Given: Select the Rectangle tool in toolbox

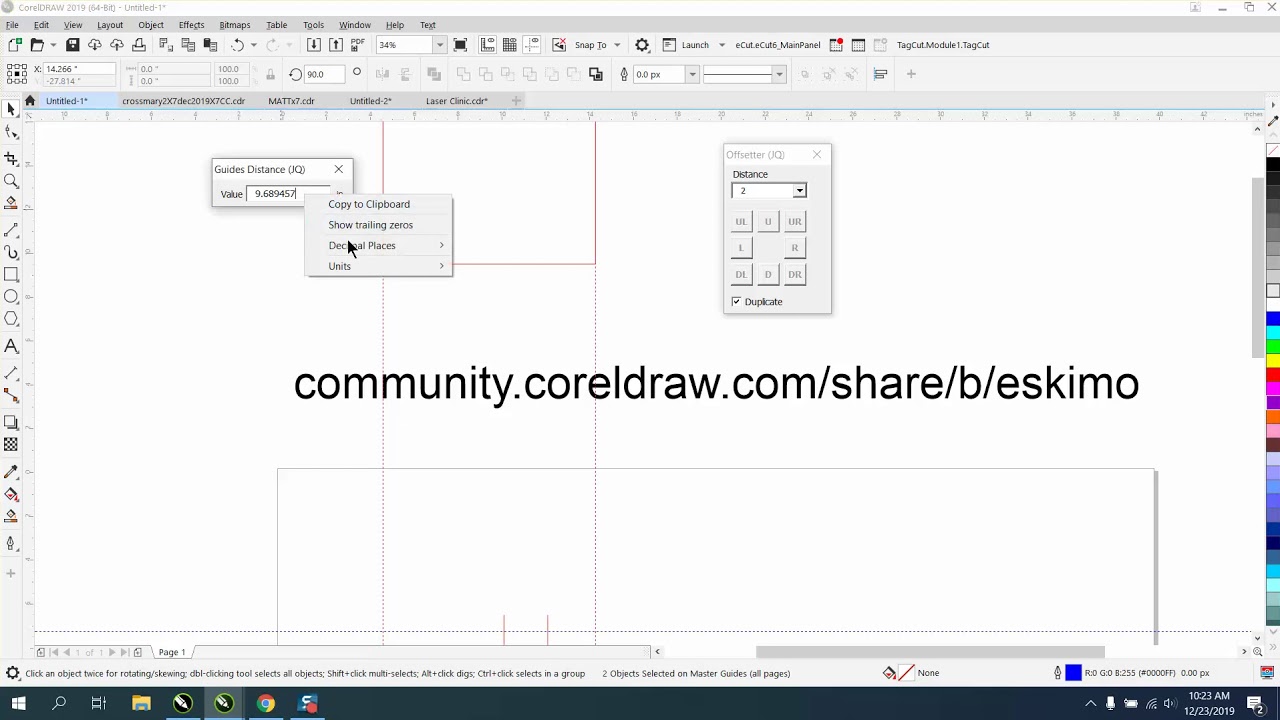Looking at the screenshot, I should click(x=11, y=274).
